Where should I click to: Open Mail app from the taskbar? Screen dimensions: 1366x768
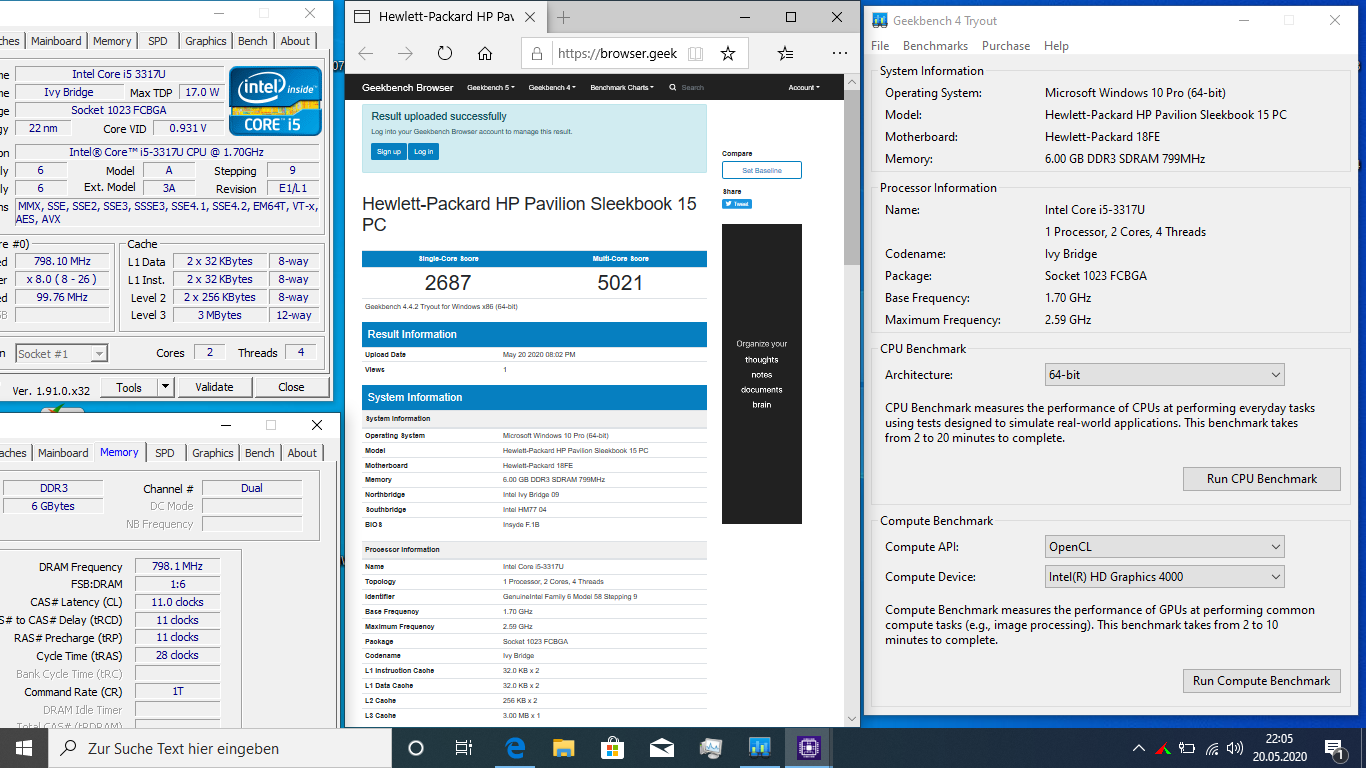click(x=661, y=748)
